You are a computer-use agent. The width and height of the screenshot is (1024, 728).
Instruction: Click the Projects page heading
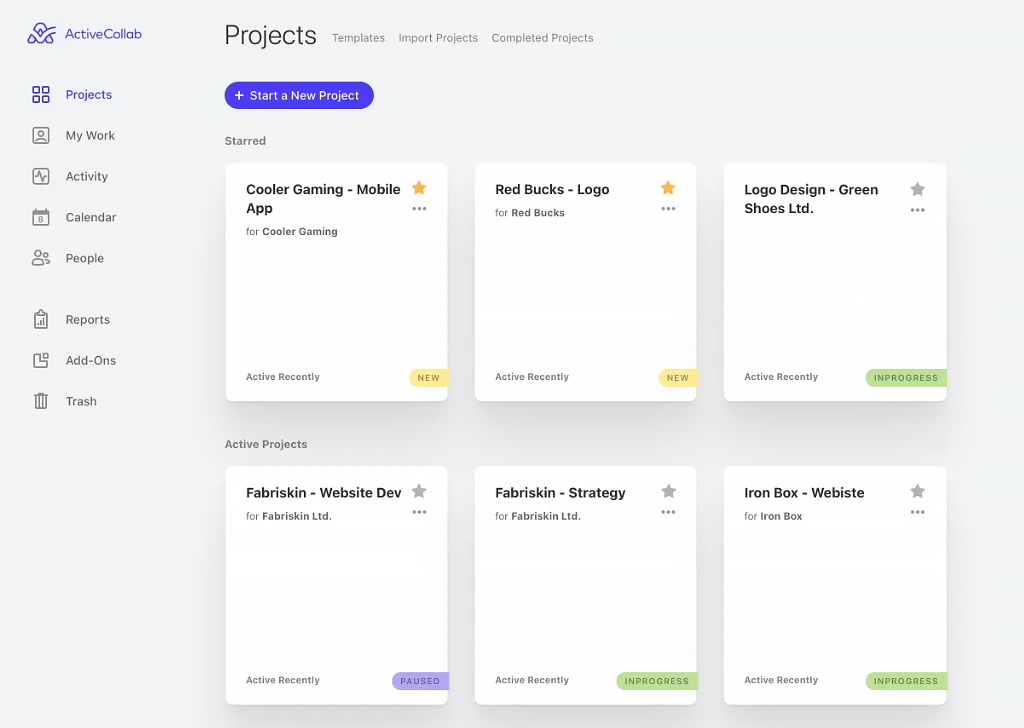270,35
